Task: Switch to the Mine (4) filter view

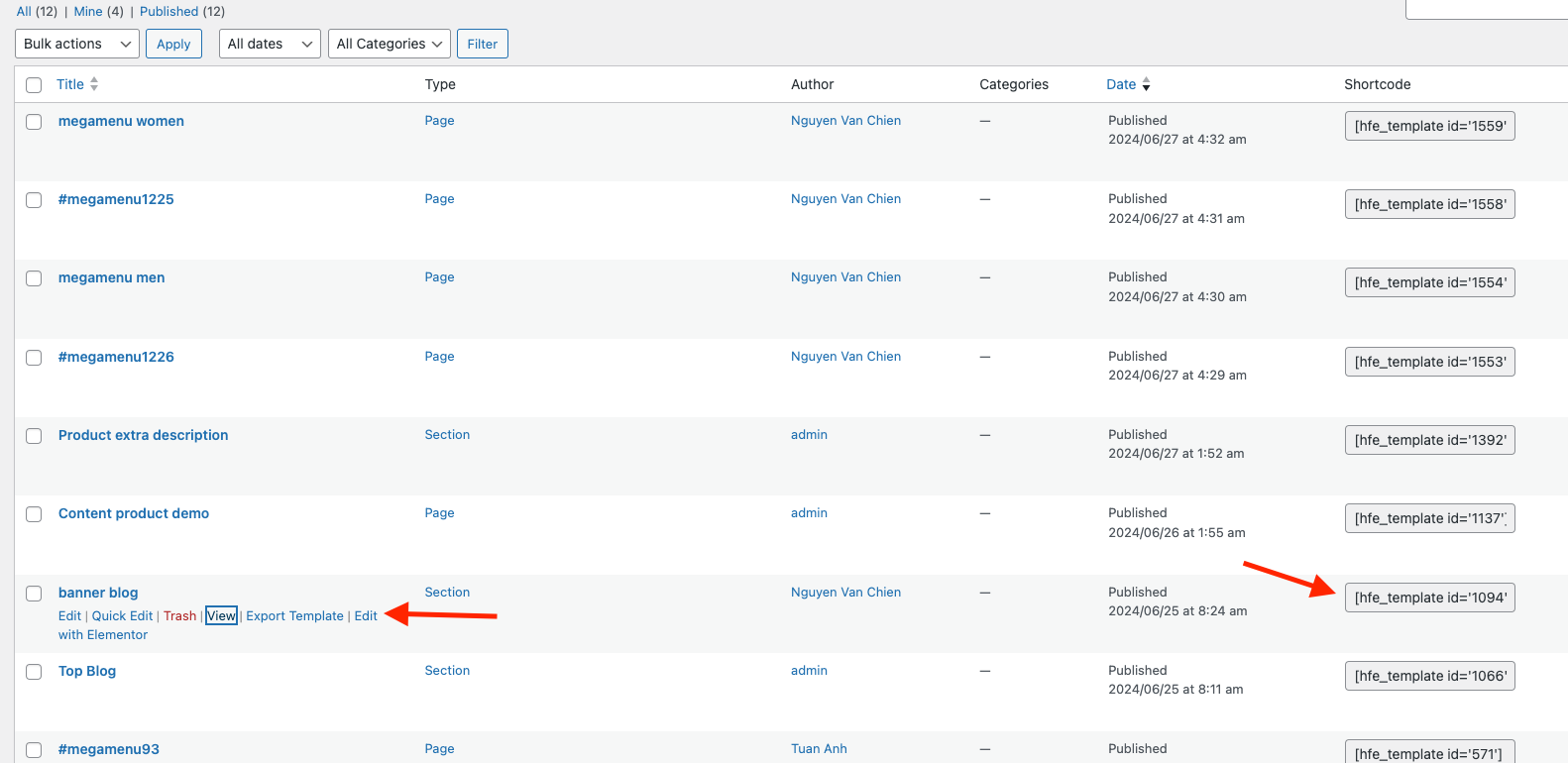Action: 98,11
